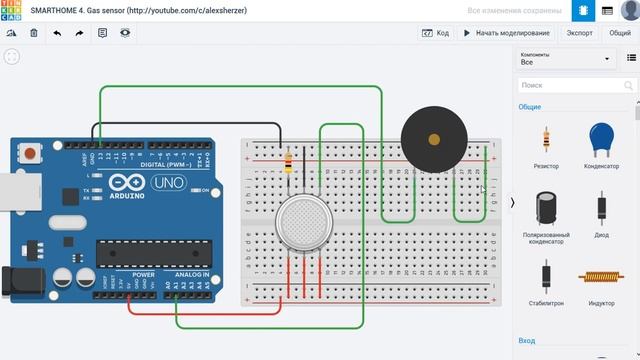Rotate the selected component
640x360 pixels.
pos(11,33)
